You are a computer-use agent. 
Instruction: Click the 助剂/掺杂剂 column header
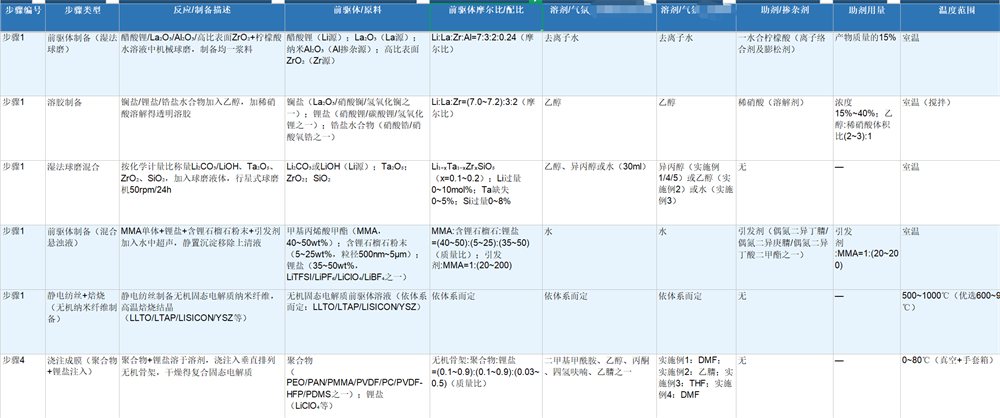(784, 17)
